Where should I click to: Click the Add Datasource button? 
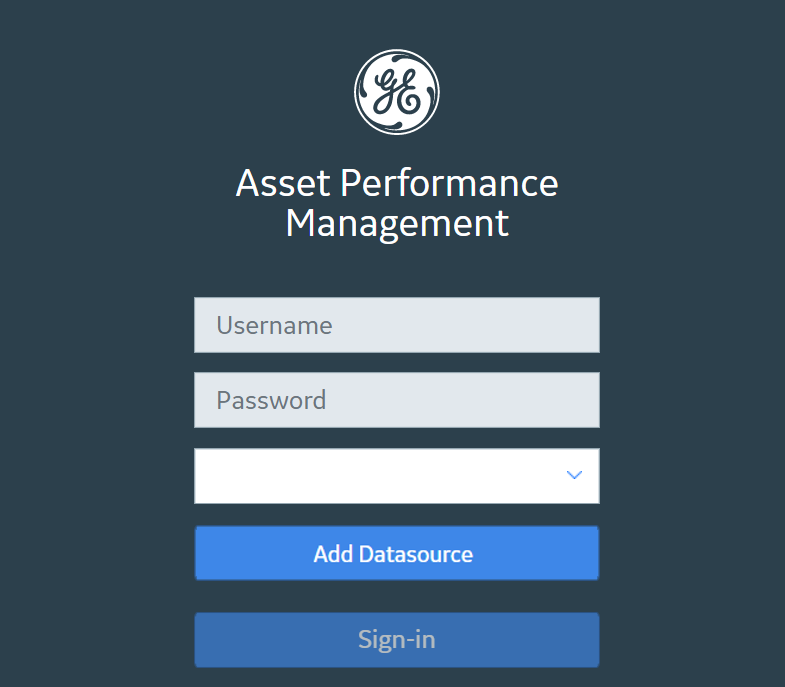pos(397,553)
